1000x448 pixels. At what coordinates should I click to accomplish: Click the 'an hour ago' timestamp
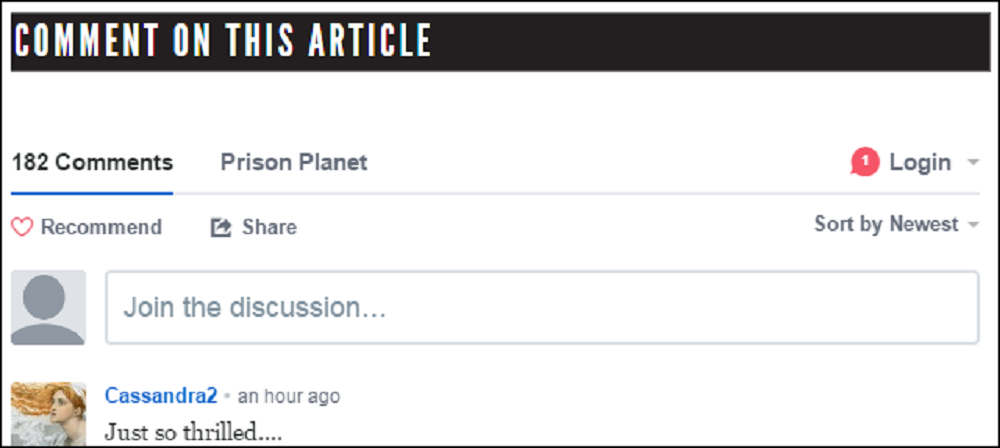click(289, 397)
